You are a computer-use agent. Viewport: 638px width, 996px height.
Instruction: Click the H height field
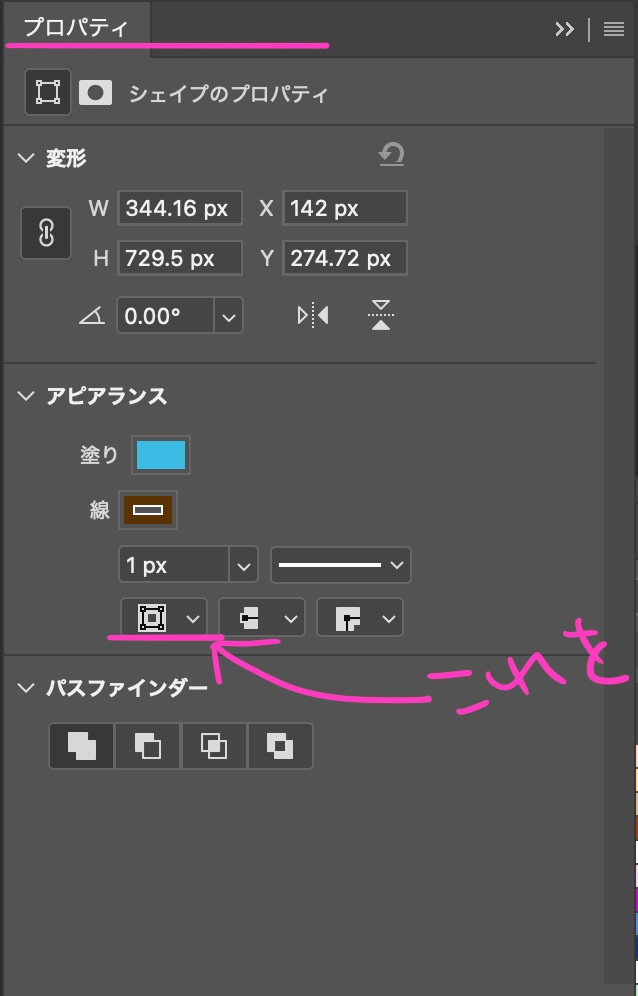(x=180, y=258)
